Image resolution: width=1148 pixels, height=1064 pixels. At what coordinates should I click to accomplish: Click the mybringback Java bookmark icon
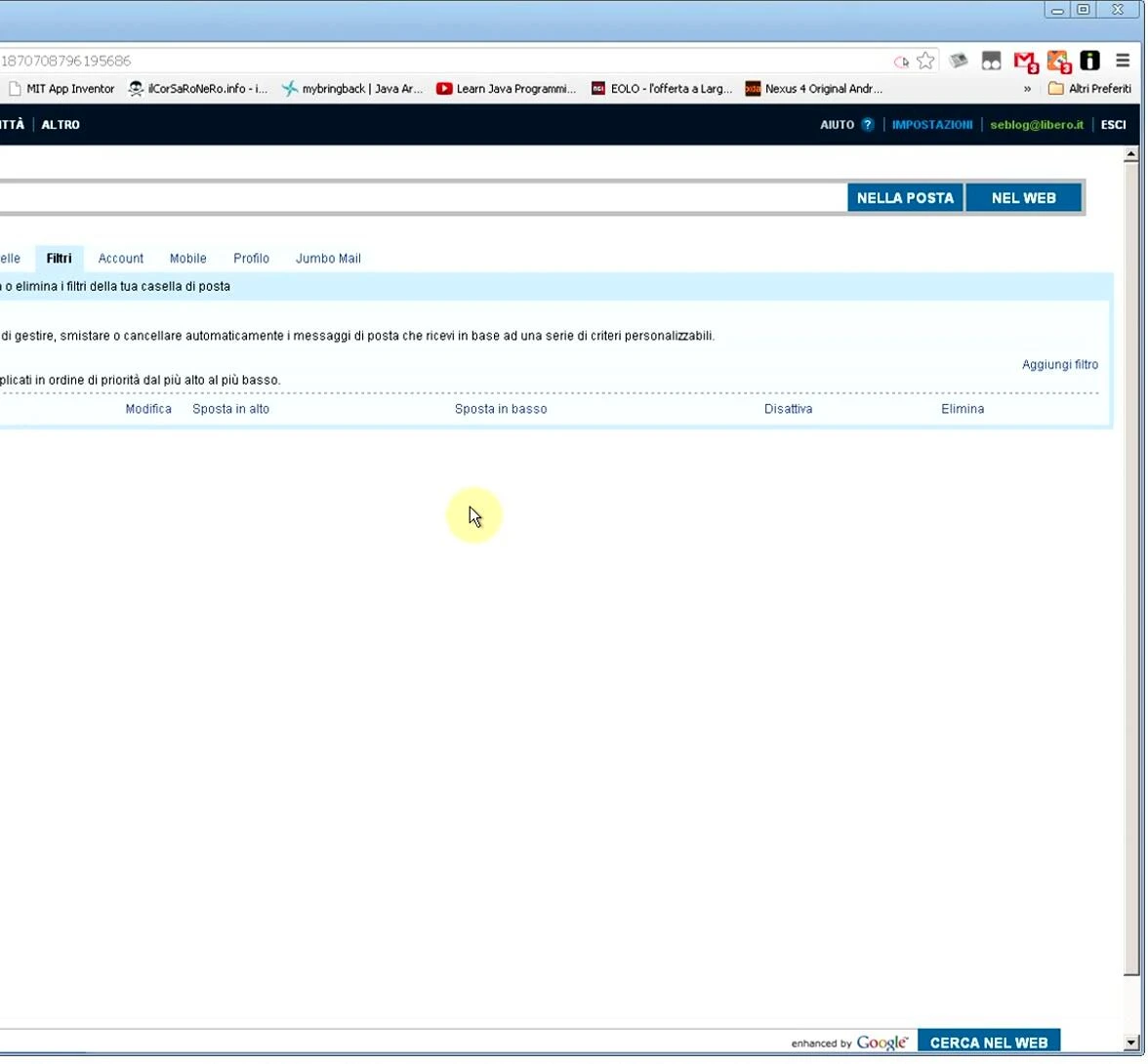click(290, 88)
